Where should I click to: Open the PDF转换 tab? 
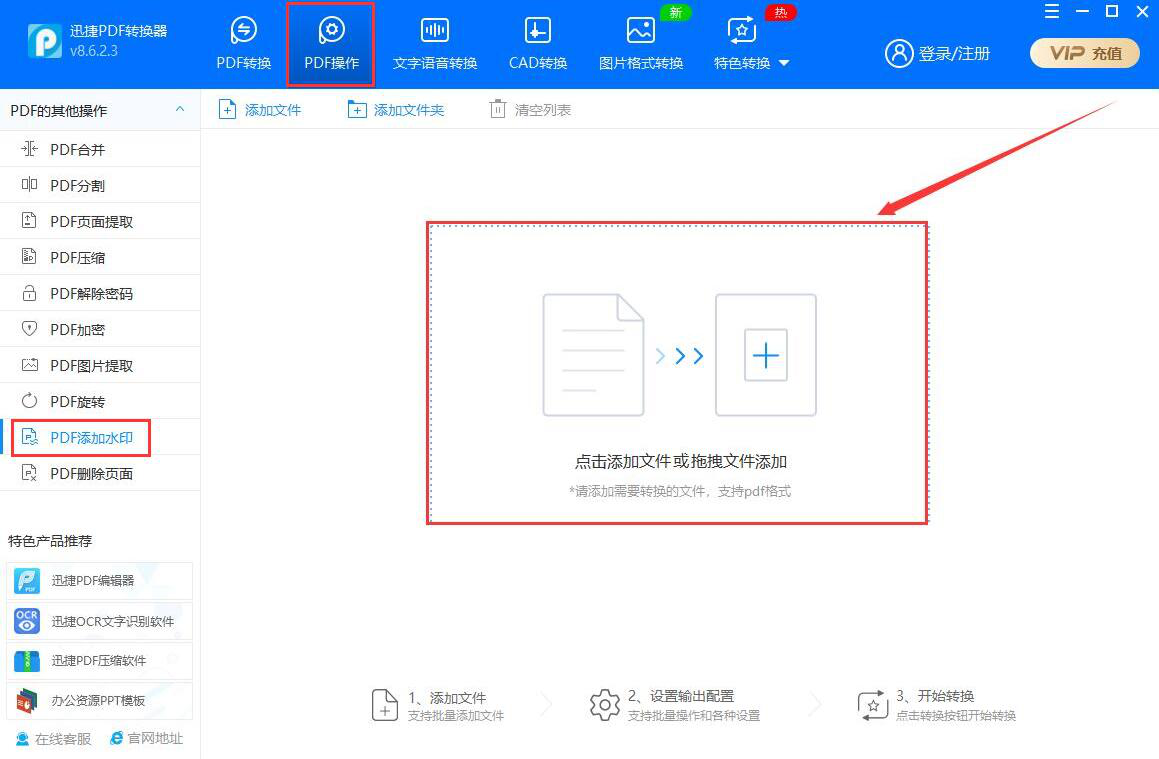243,44
